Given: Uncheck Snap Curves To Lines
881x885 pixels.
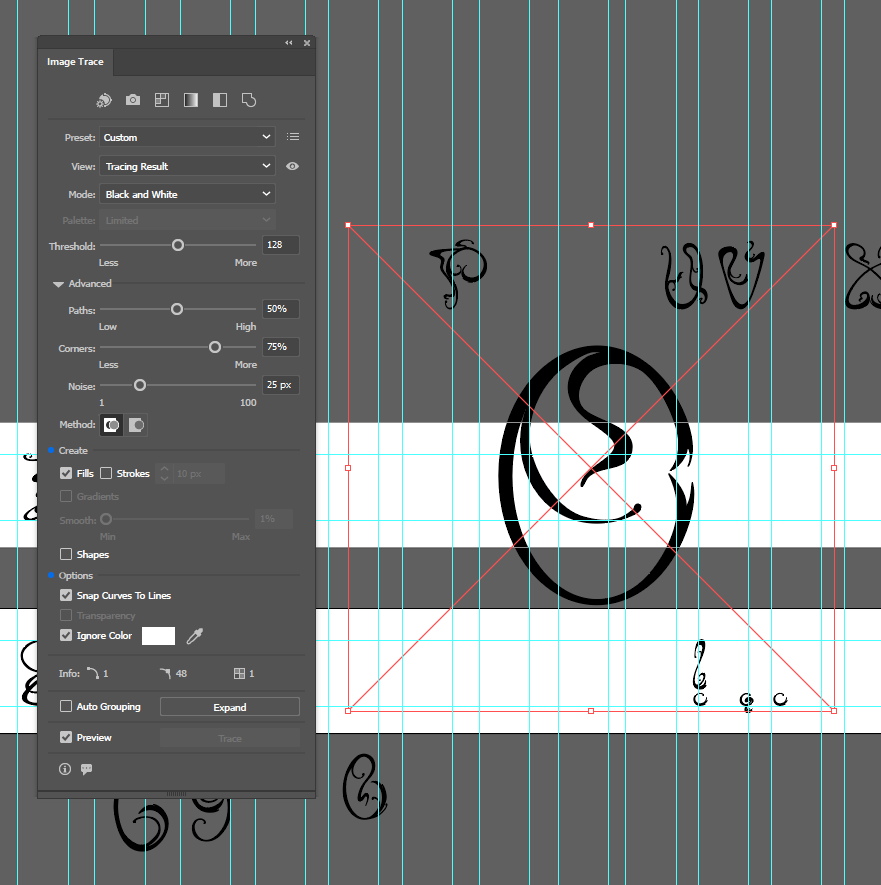Looking at the screenshot, I should [66, 596].
